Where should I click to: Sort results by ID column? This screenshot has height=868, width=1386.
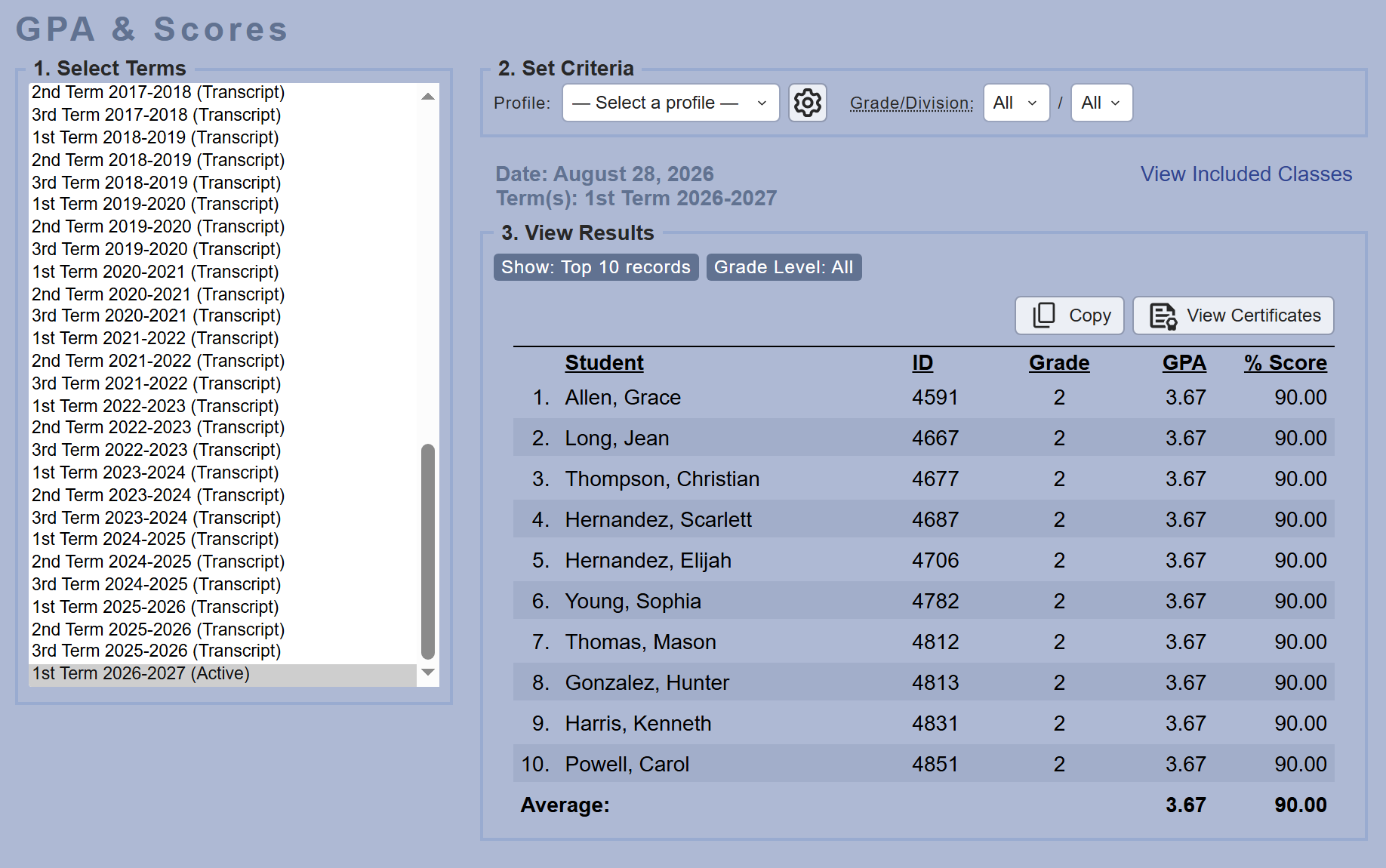922,363
